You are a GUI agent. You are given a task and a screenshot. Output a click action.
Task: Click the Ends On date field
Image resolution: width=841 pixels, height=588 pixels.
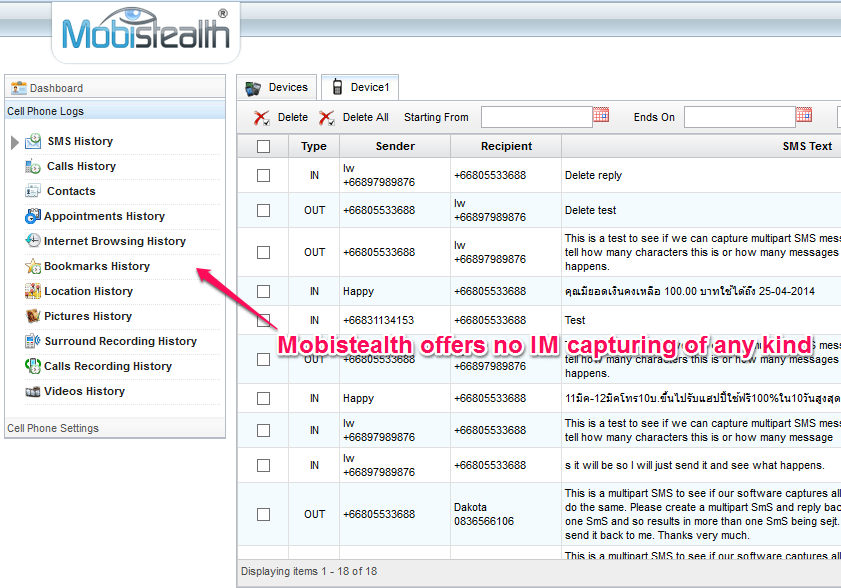pos(740,117)
